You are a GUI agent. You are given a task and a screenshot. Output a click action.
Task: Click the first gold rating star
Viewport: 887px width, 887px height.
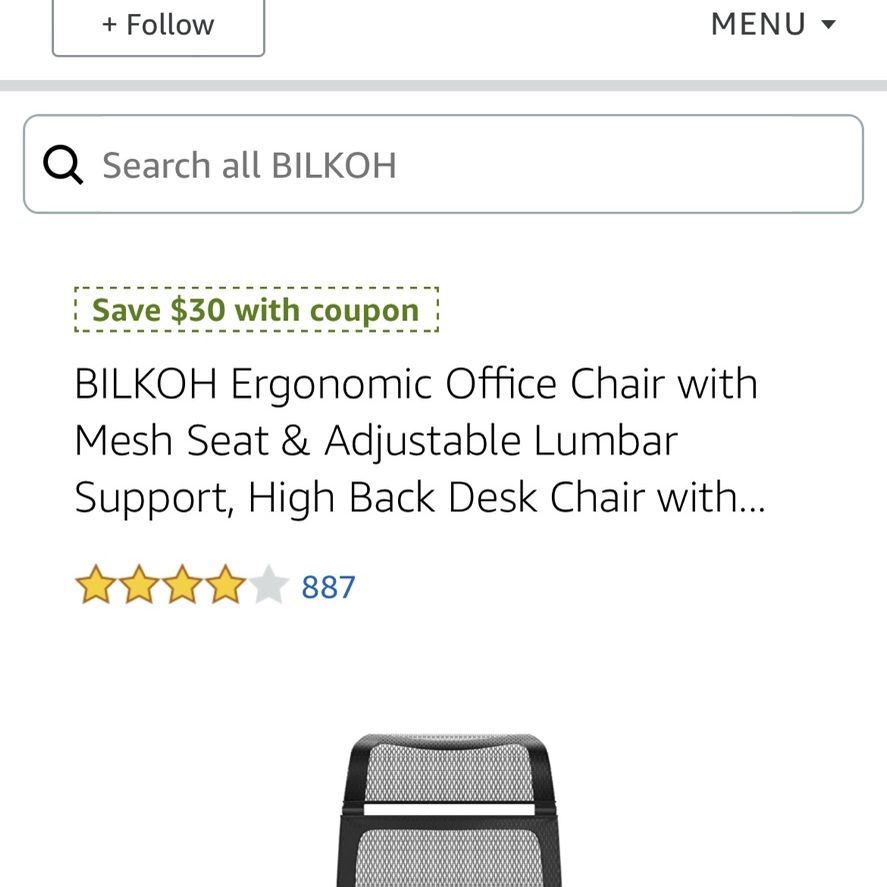click(x=96, y=585)
